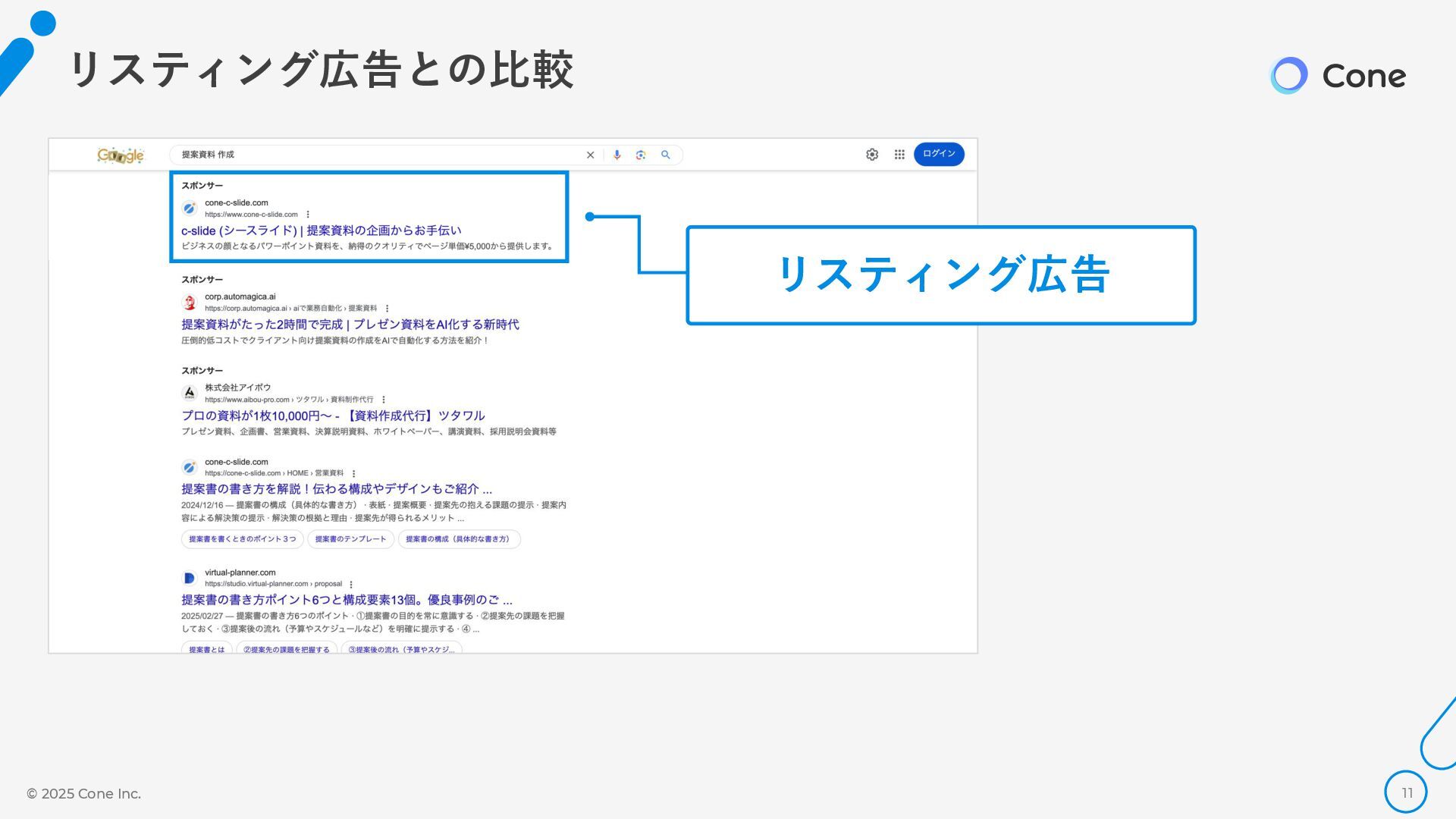Open the c-slide (シースライド) ad link
Screen dimensions: 1456x819
[x=321, y=231]
